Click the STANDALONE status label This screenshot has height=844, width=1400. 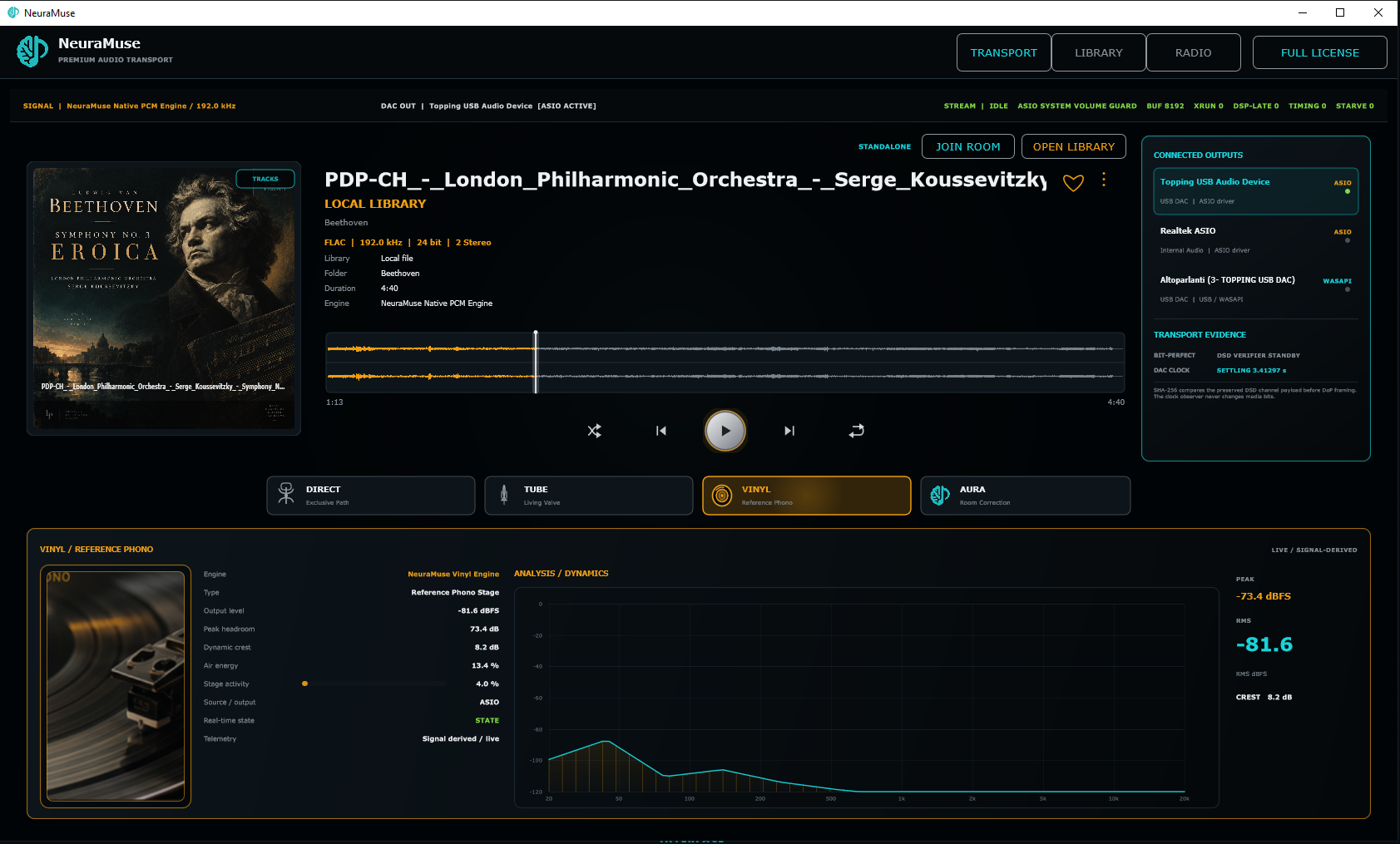click(x=884, y=147)
